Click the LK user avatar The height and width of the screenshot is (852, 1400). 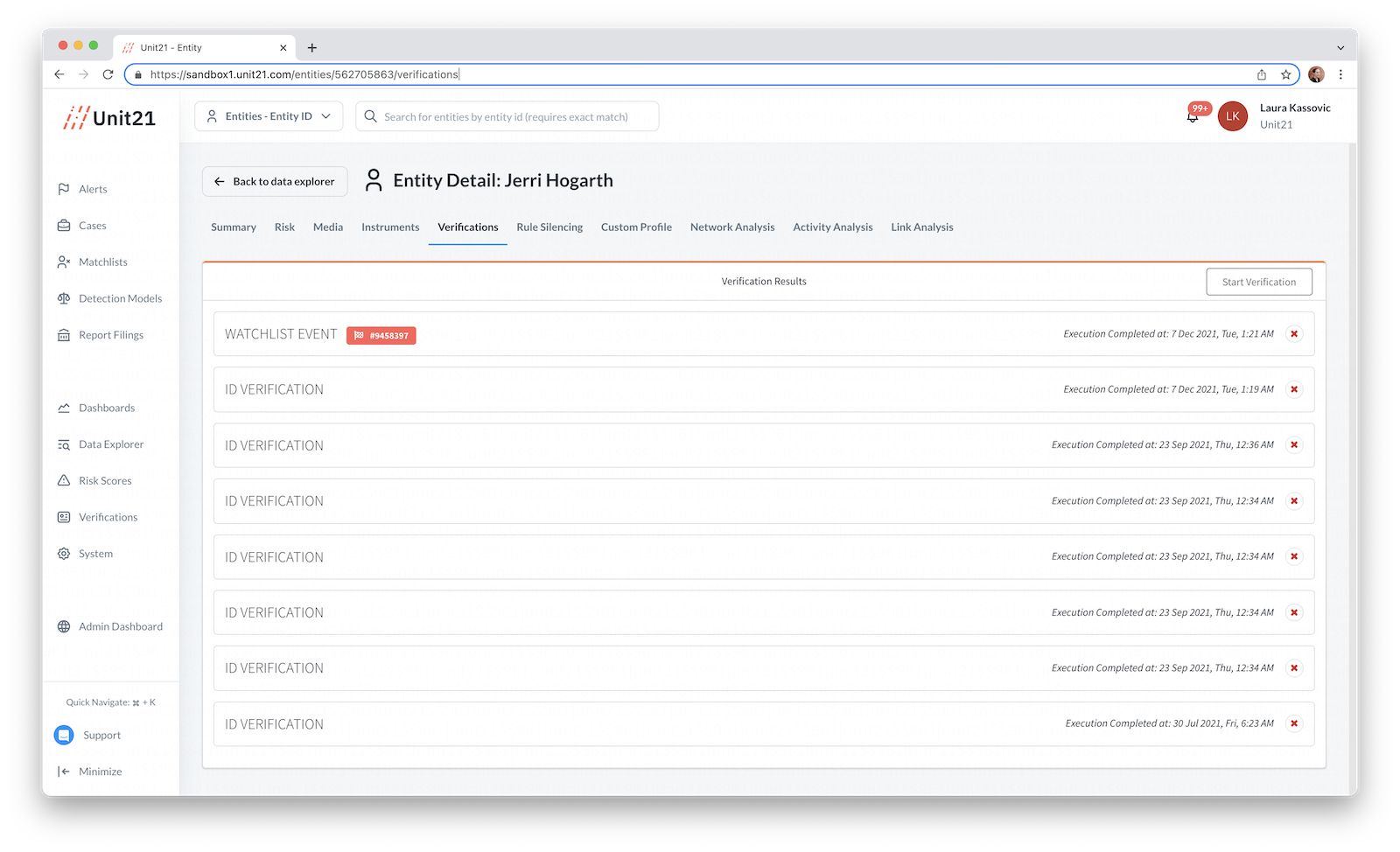[1233, 116]
